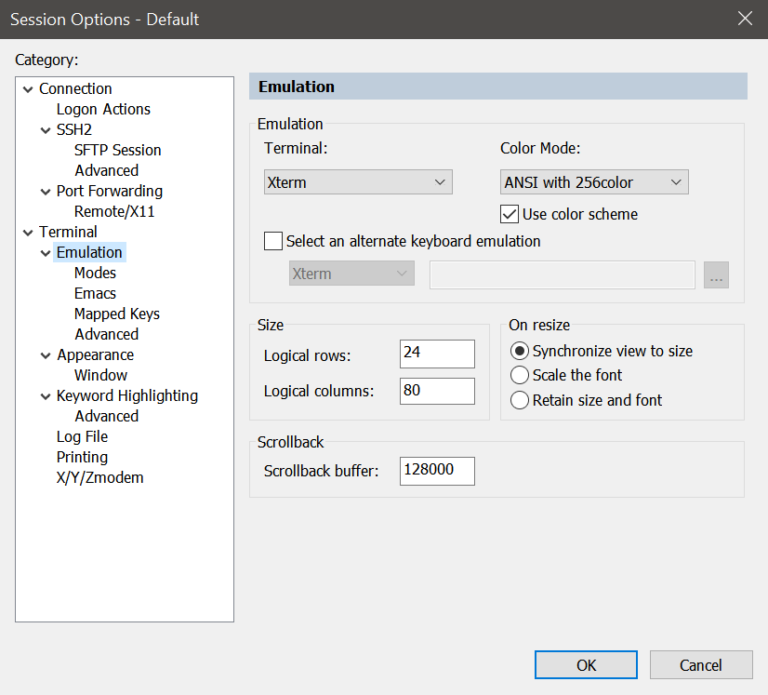This screenshot has width=768, height=695.
Task: Open the Log File settings
Action: tap(82, 437)
